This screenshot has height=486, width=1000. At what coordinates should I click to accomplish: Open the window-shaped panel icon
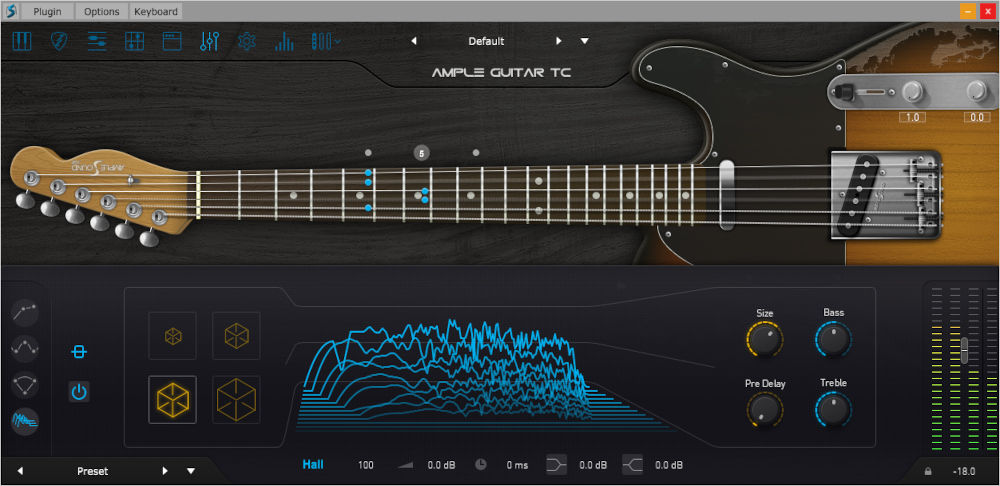pos(172,41)
